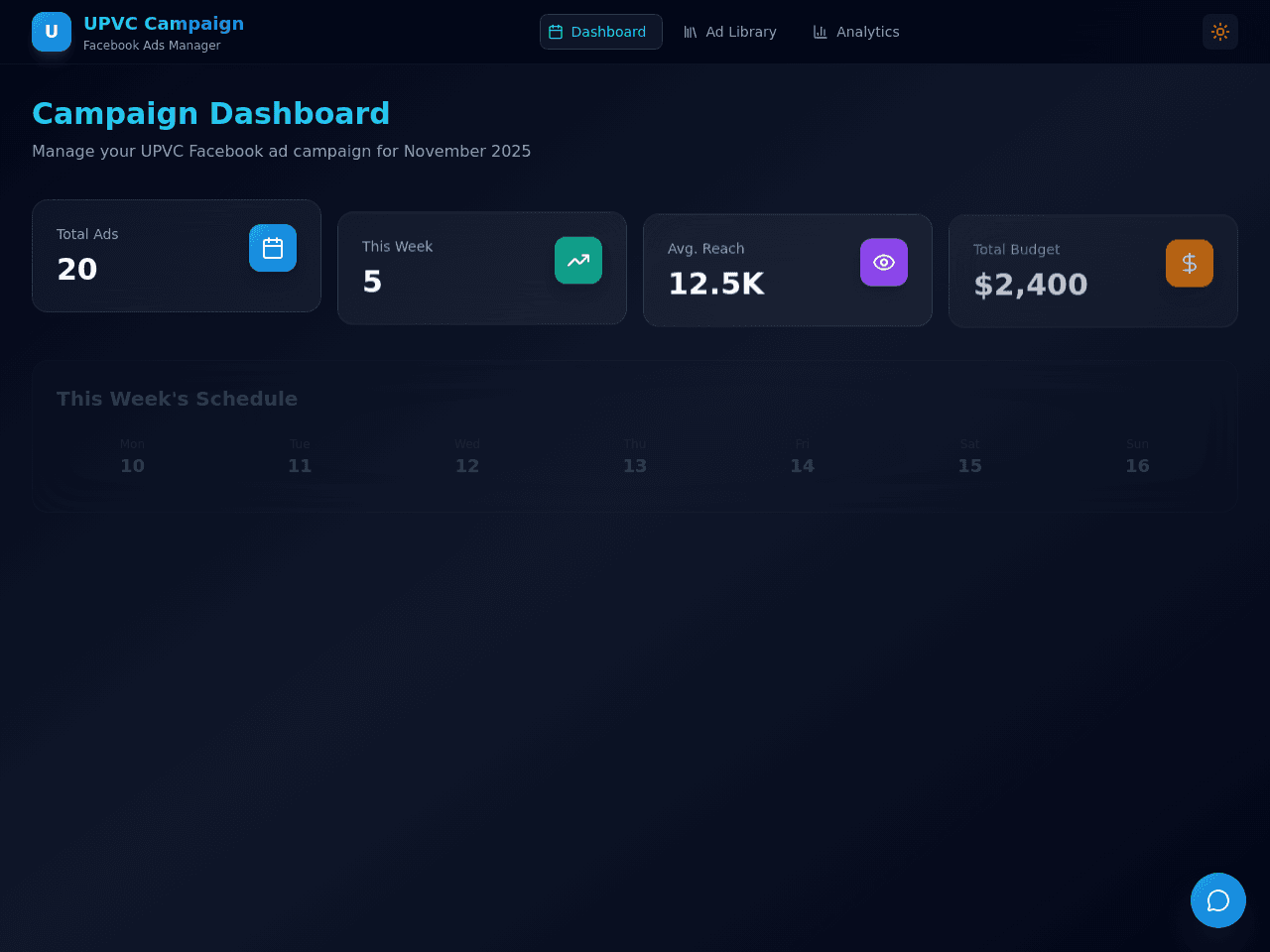The image size is (1270, 952).
Task: Toggle the light/dark theme sun button
Action: click(x=1220, y=32)
